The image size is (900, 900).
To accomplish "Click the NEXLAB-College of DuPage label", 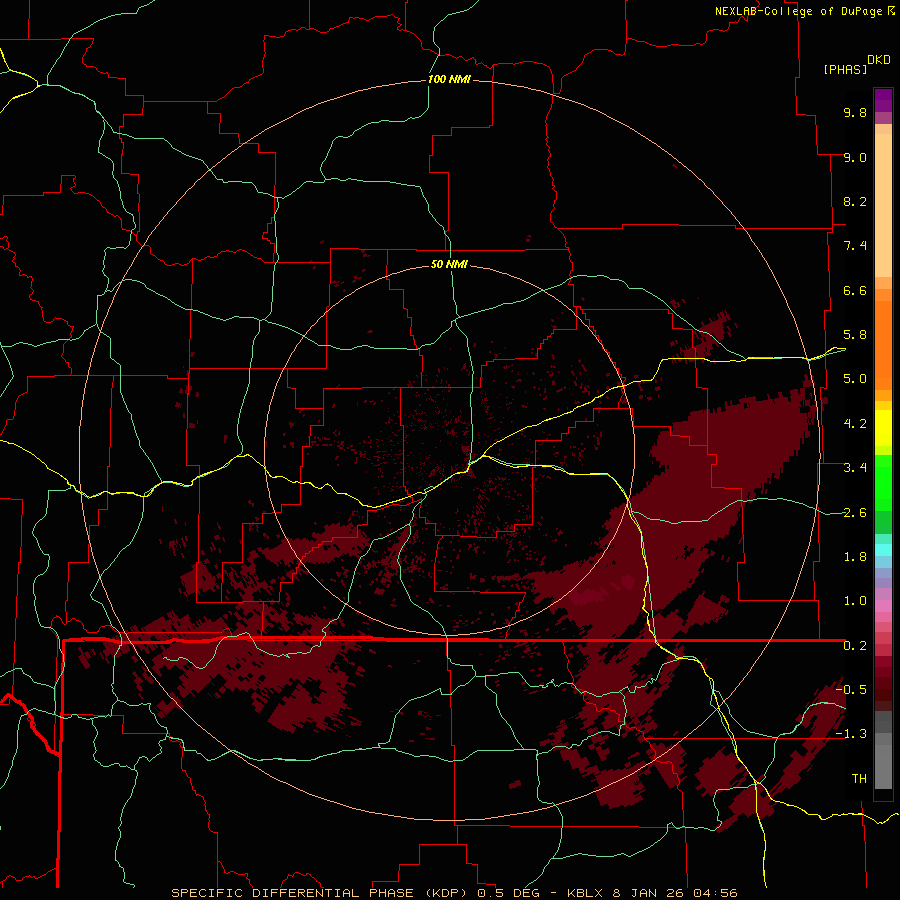I will point(798,11).
